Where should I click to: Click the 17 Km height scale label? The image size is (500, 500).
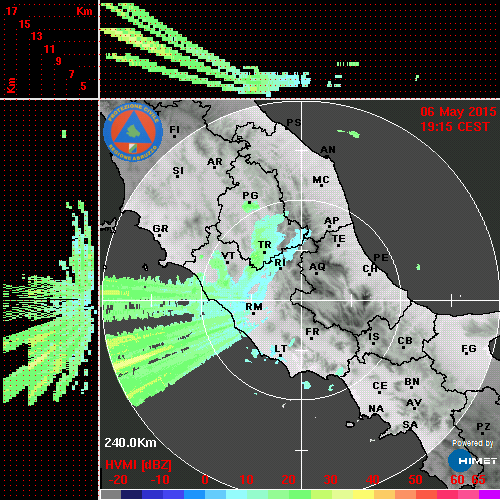11,11
